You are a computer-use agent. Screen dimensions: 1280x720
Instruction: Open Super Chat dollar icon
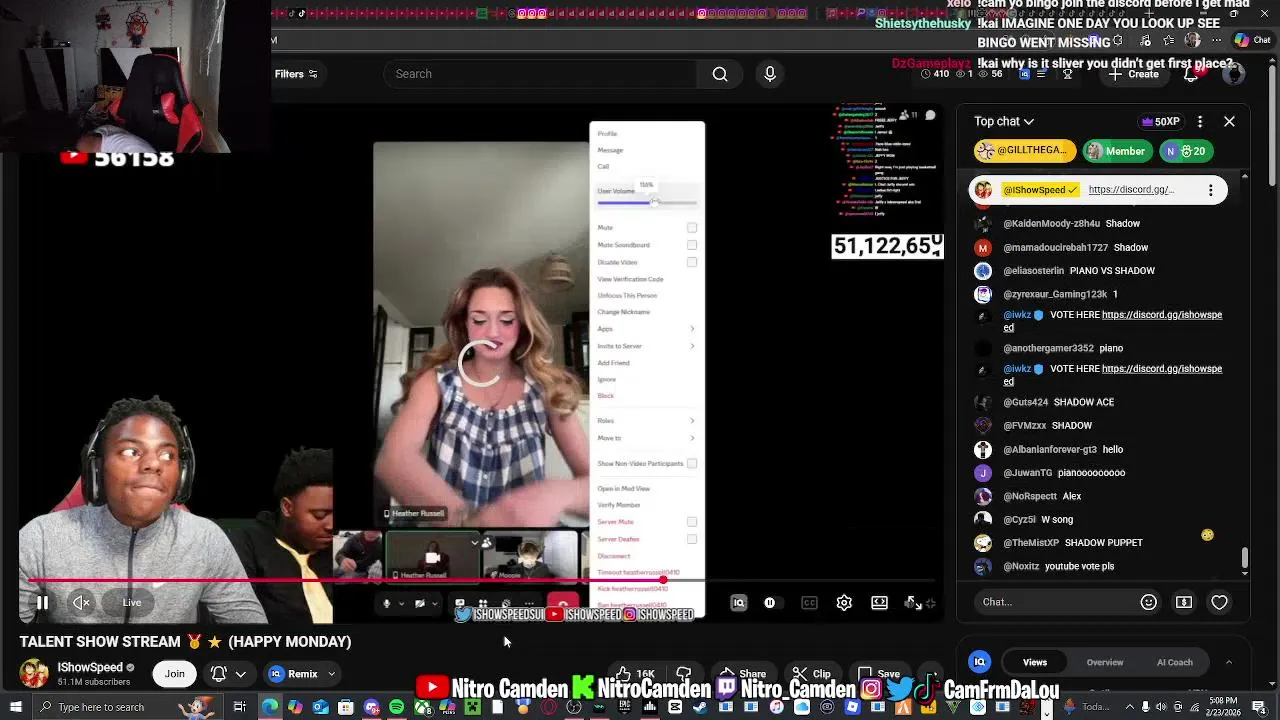tap(1184, 602)
